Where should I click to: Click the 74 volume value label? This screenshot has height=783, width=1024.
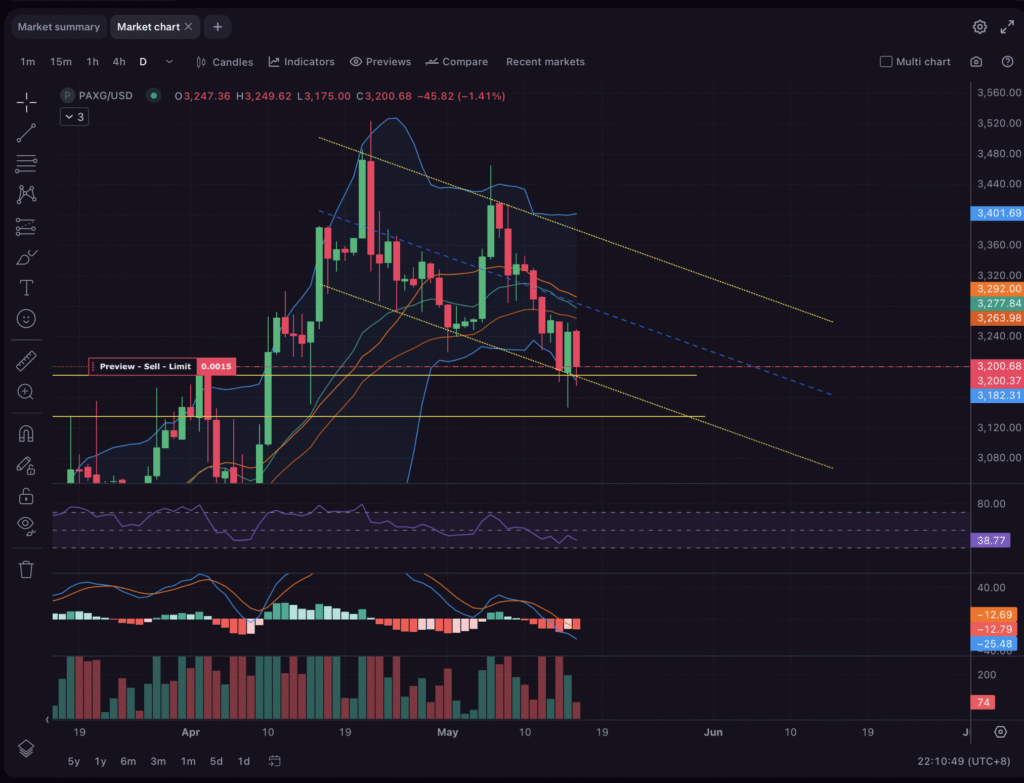[x=983, y=702]
